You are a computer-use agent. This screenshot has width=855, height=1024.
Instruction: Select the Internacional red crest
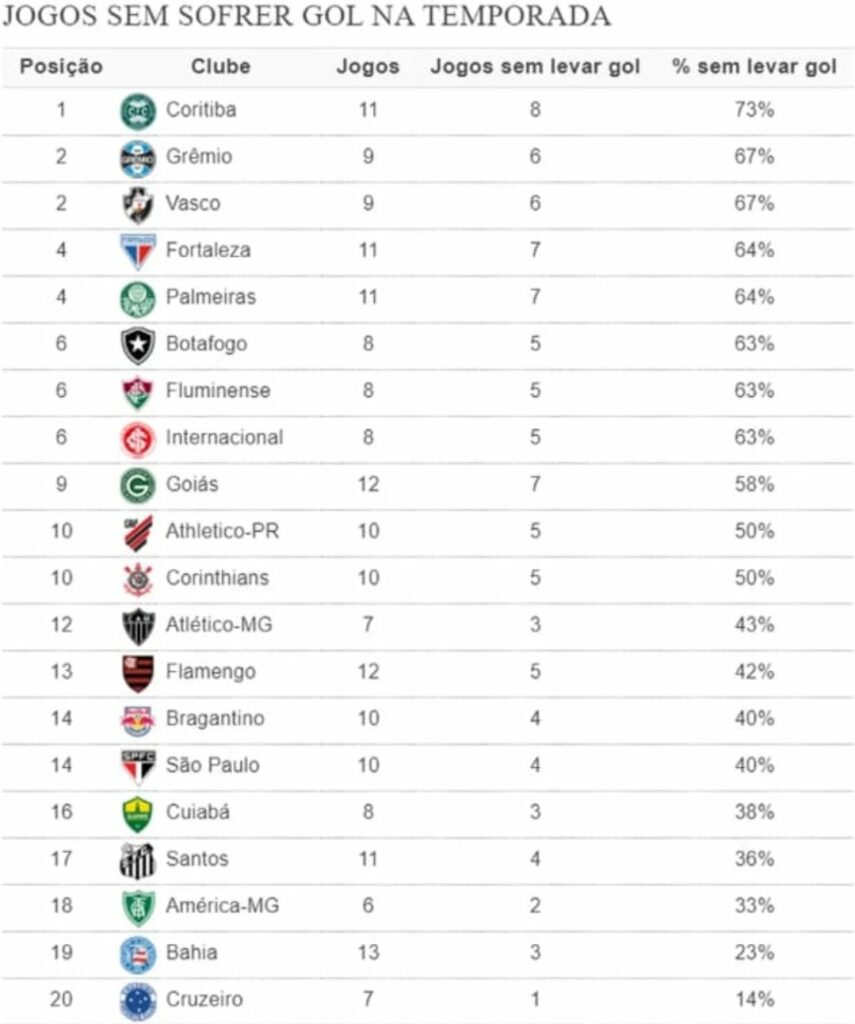point(138,439)
